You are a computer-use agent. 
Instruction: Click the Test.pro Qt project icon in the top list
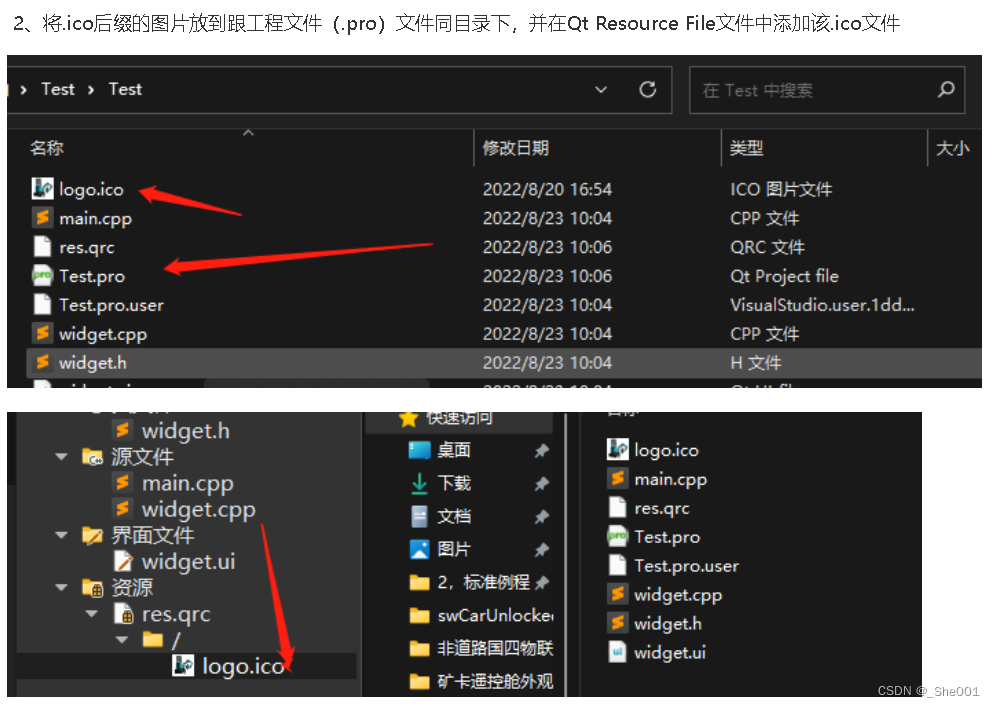43,275
